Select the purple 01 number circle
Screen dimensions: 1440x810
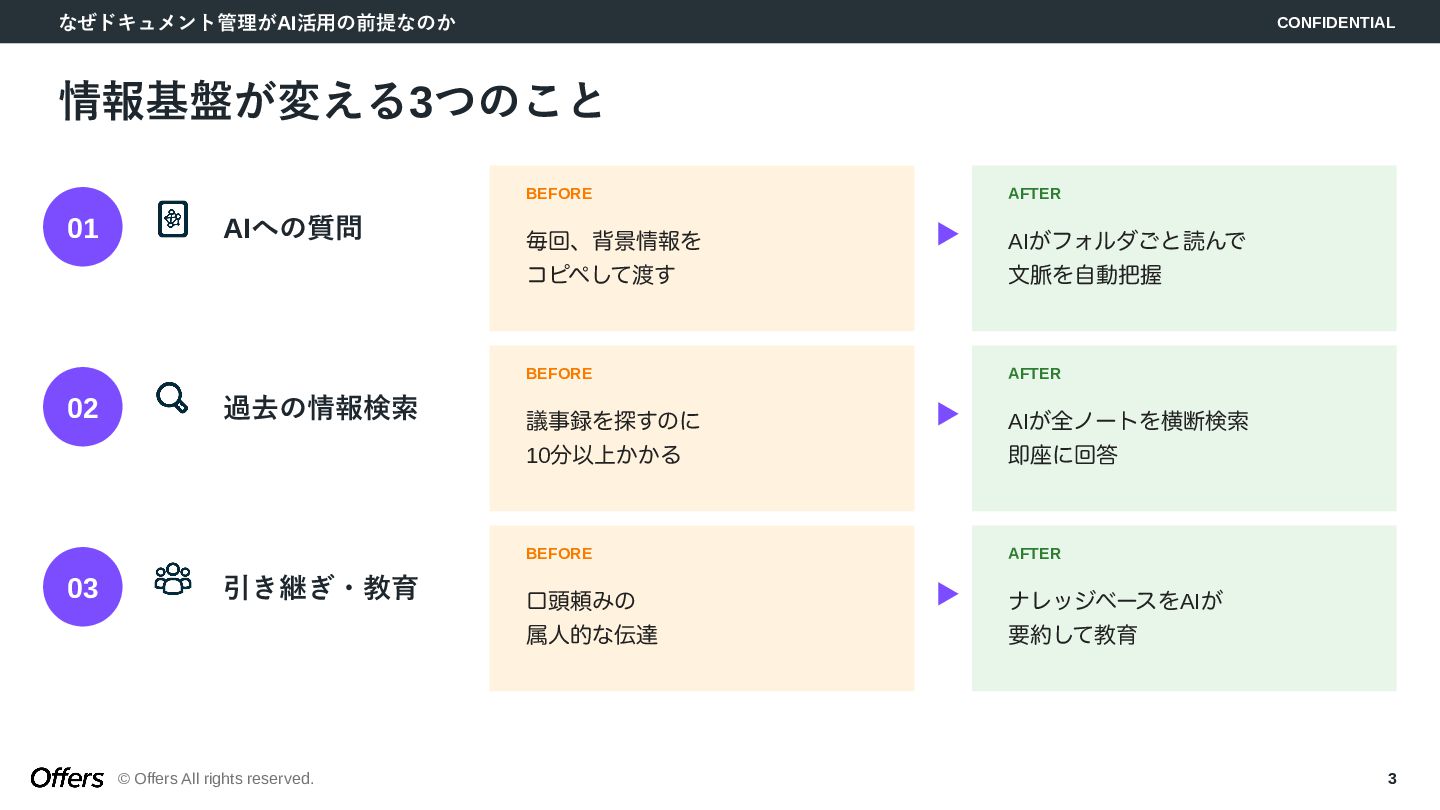pos(83,227)
